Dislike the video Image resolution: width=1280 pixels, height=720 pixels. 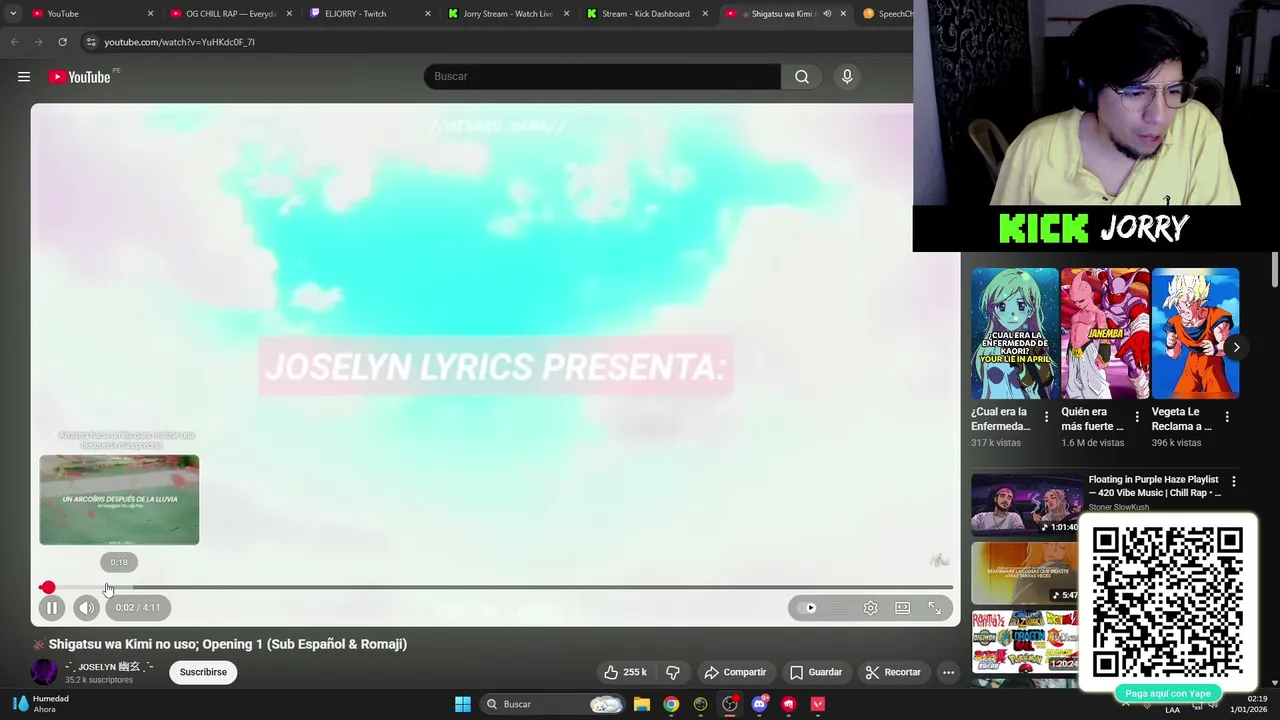(x=673, y=672)
